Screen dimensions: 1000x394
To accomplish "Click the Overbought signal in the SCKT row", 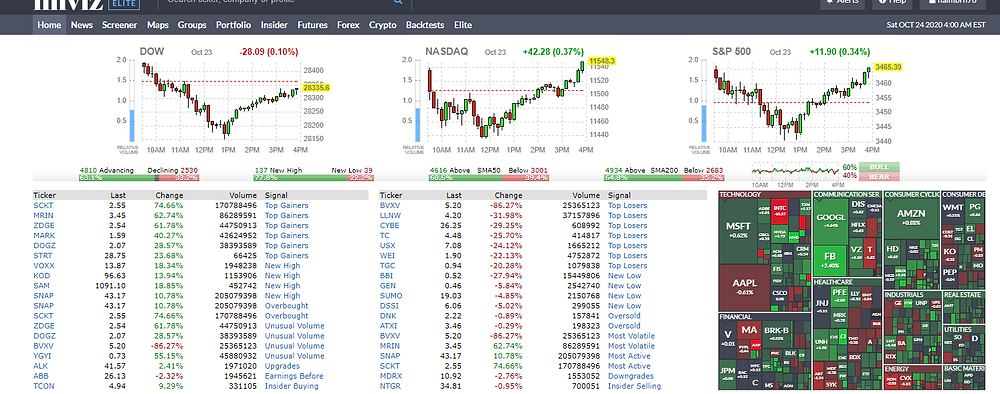I will [286, 316].
